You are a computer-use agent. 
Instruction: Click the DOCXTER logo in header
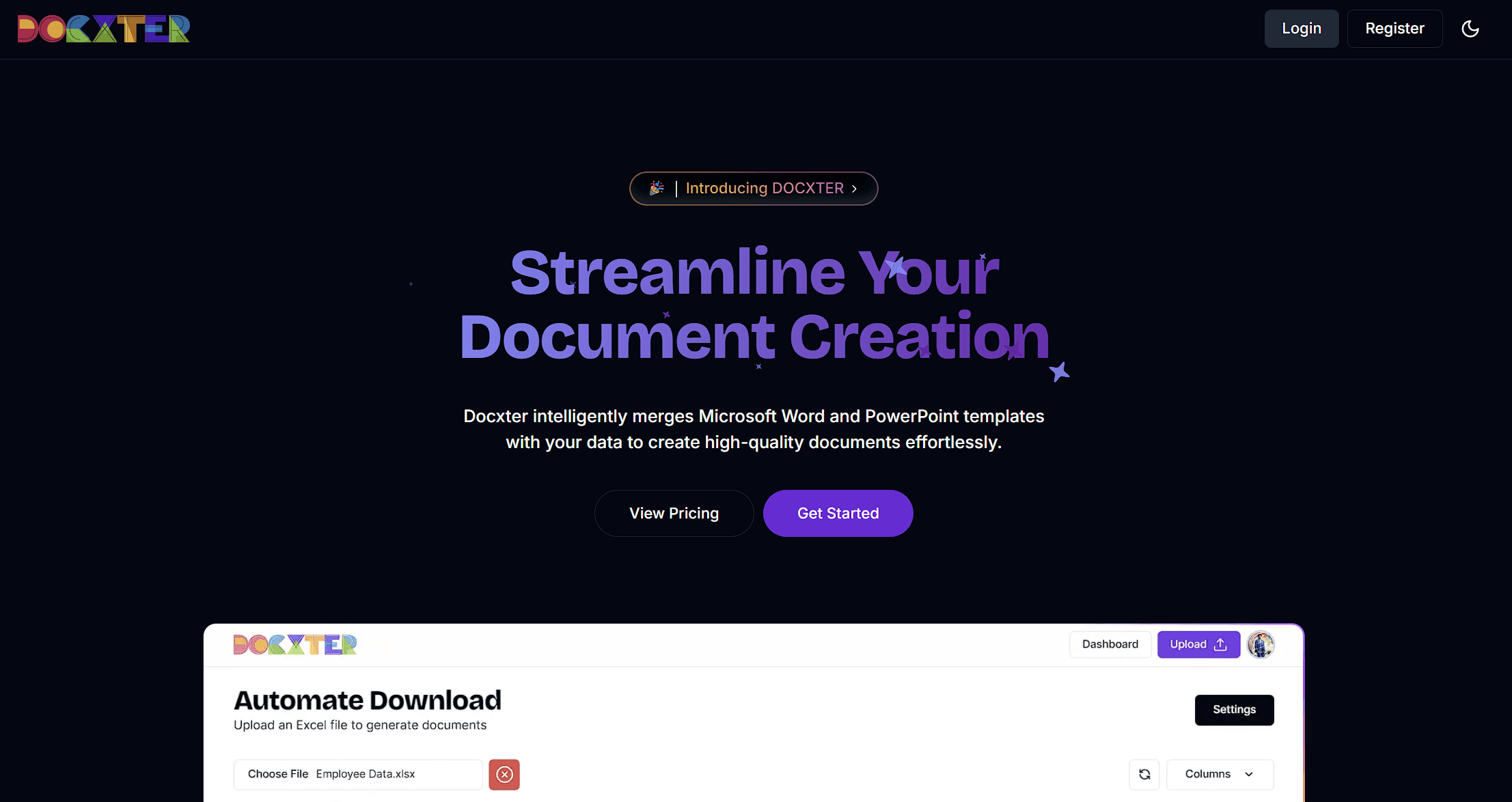click(x=104, y=29)
